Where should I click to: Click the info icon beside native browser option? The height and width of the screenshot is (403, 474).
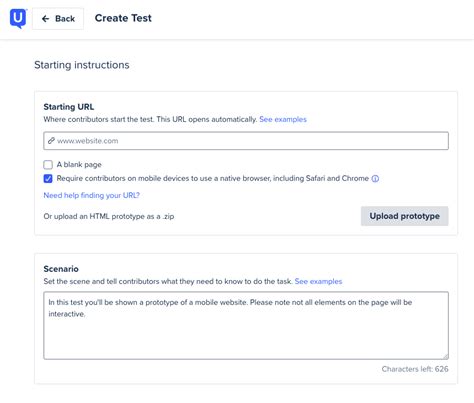coord(375,179)
